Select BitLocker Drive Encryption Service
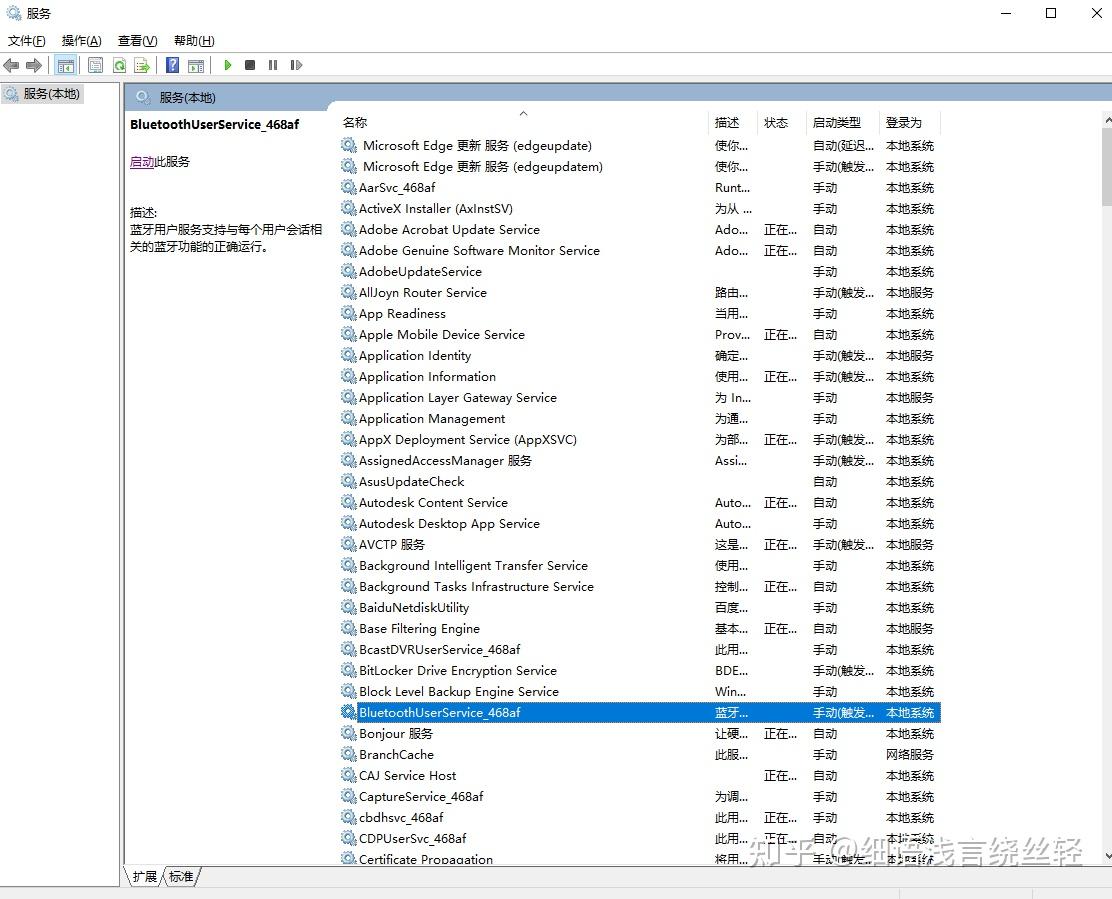 (640, 671)
